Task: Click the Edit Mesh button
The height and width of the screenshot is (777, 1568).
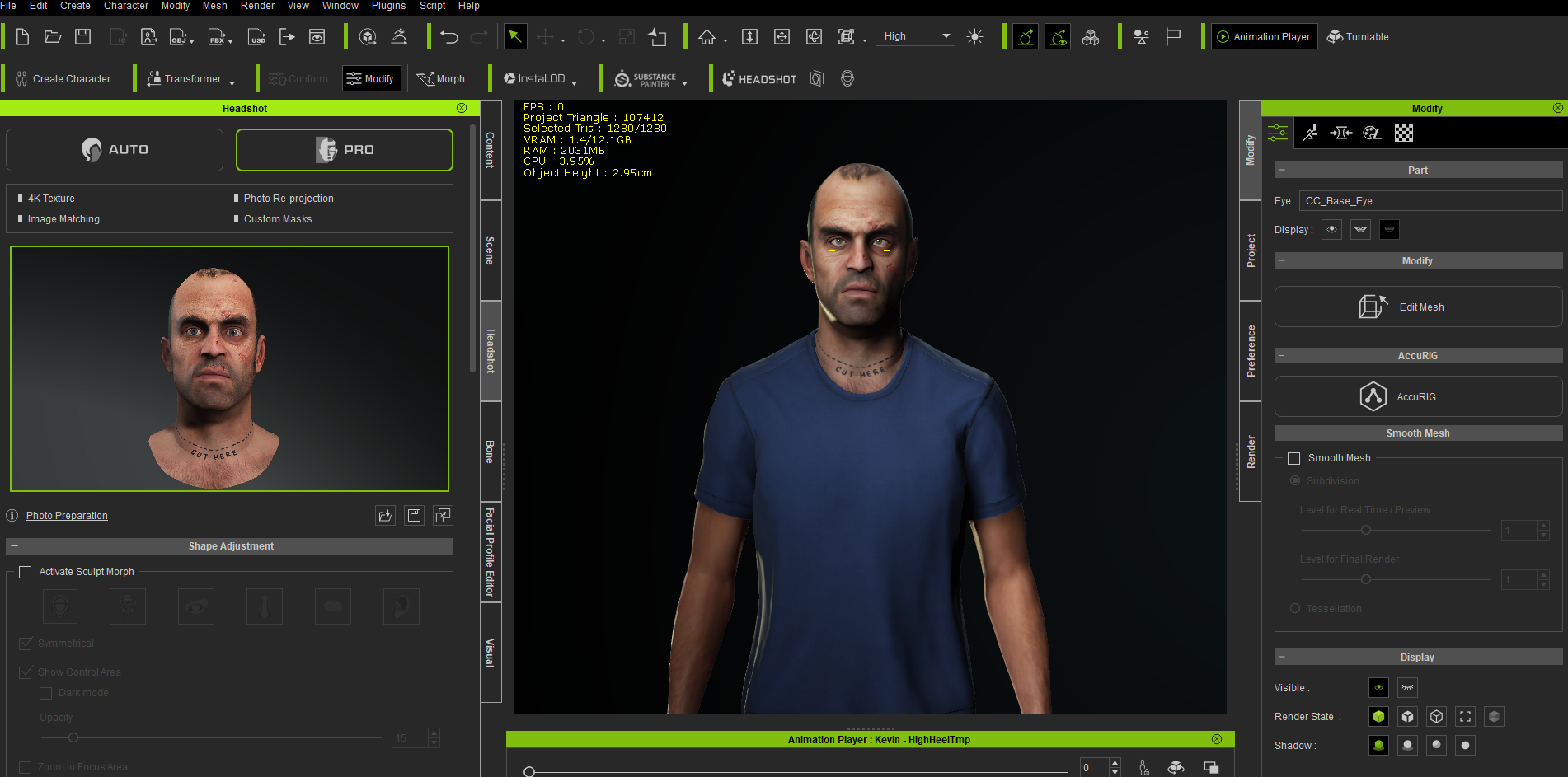Action: (1418, 307)
